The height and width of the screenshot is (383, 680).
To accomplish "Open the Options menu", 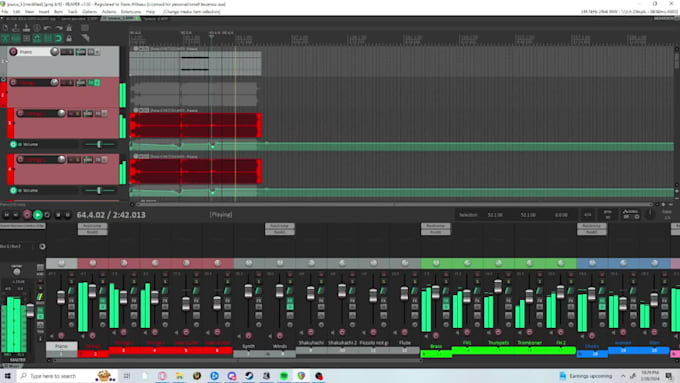I will 89,12.
